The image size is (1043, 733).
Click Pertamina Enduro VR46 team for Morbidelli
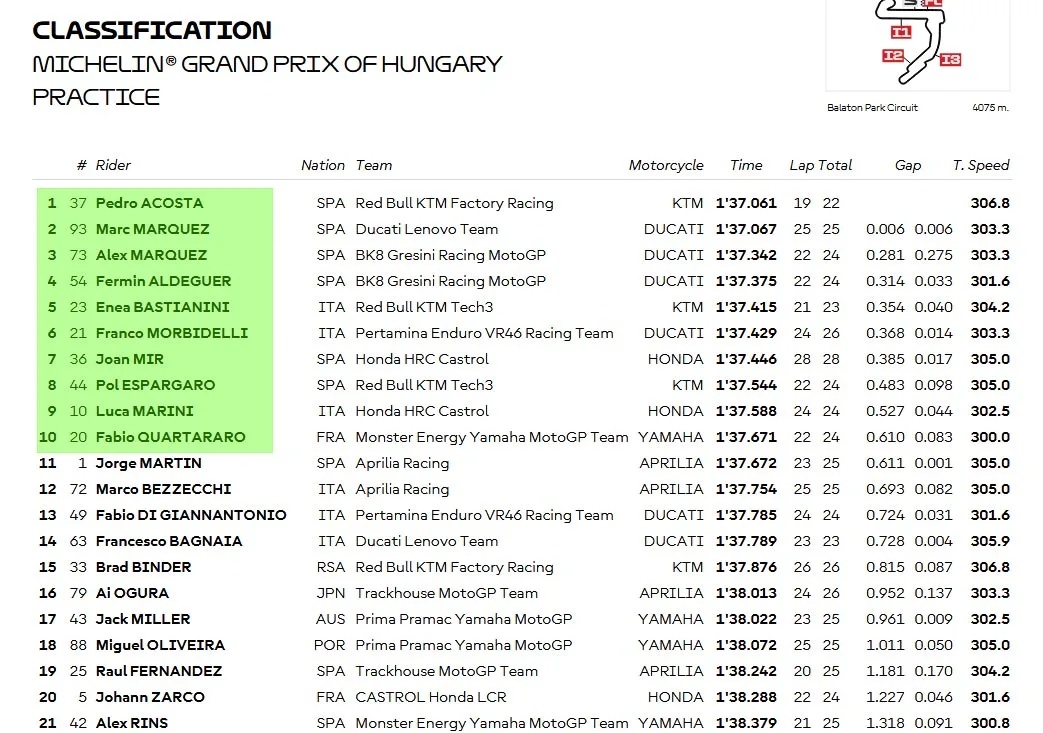pos(484,333)
